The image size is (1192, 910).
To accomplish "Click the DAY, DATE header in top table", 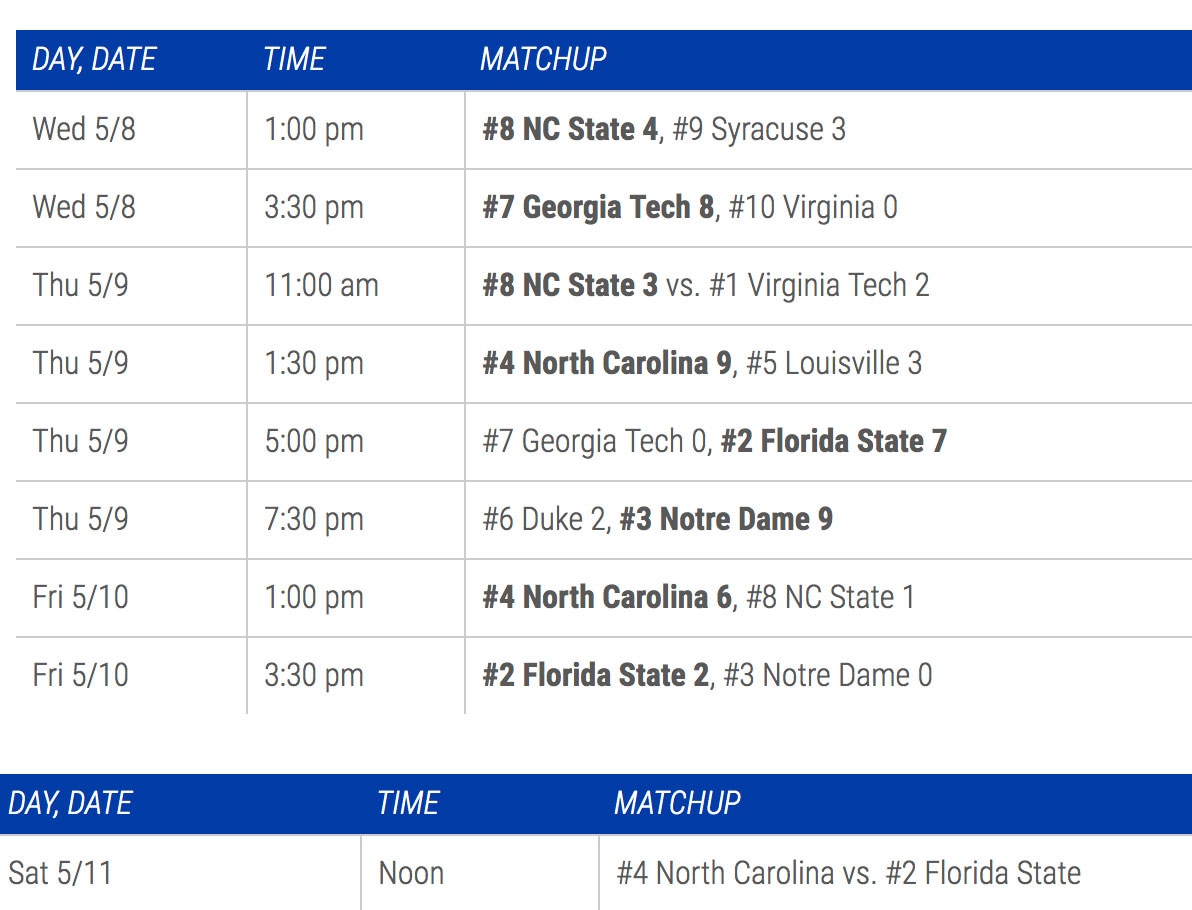I will tap(94, 60).
